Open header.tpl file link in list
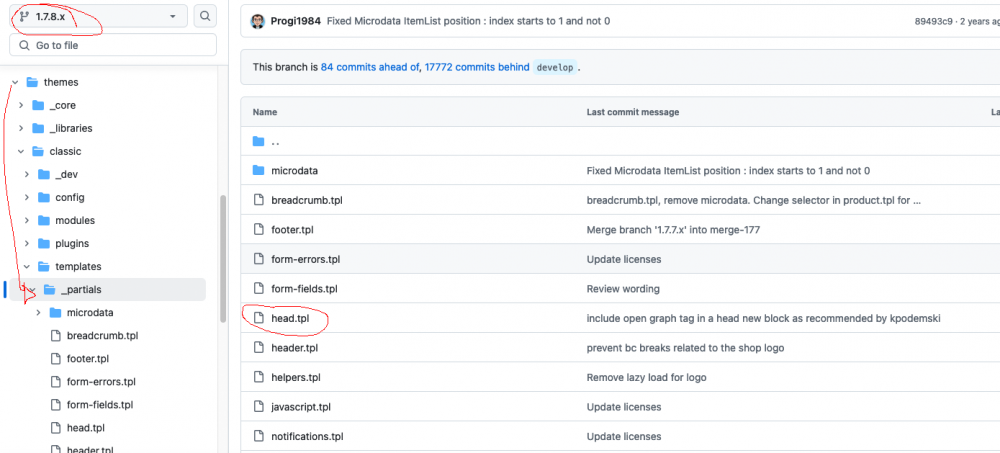This screenshot has width=1000, height=453. [x=294, y=348]
